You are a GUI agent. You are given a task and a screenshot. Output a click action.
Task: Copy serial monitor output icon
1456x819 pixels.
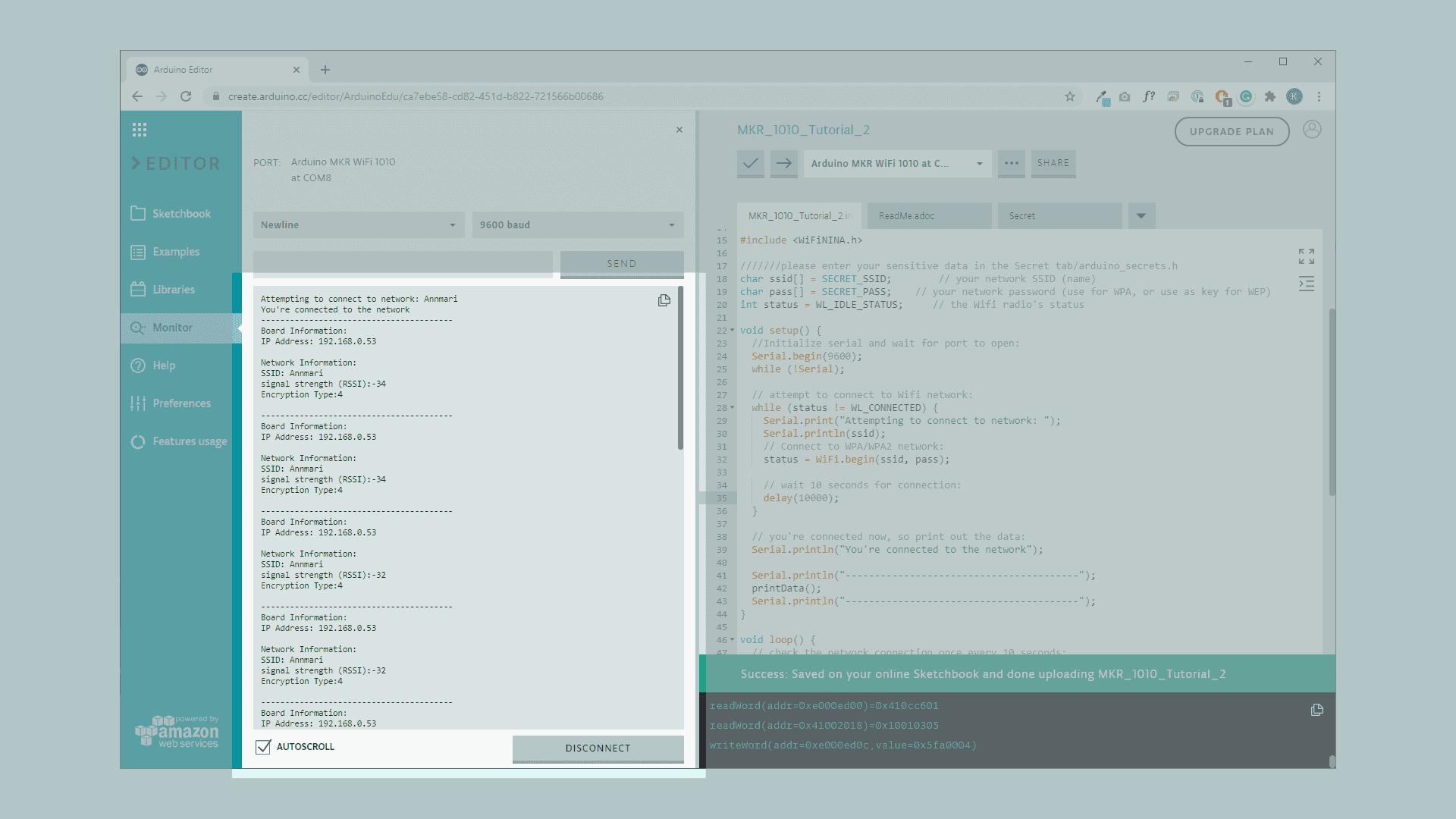click(664, 300)
